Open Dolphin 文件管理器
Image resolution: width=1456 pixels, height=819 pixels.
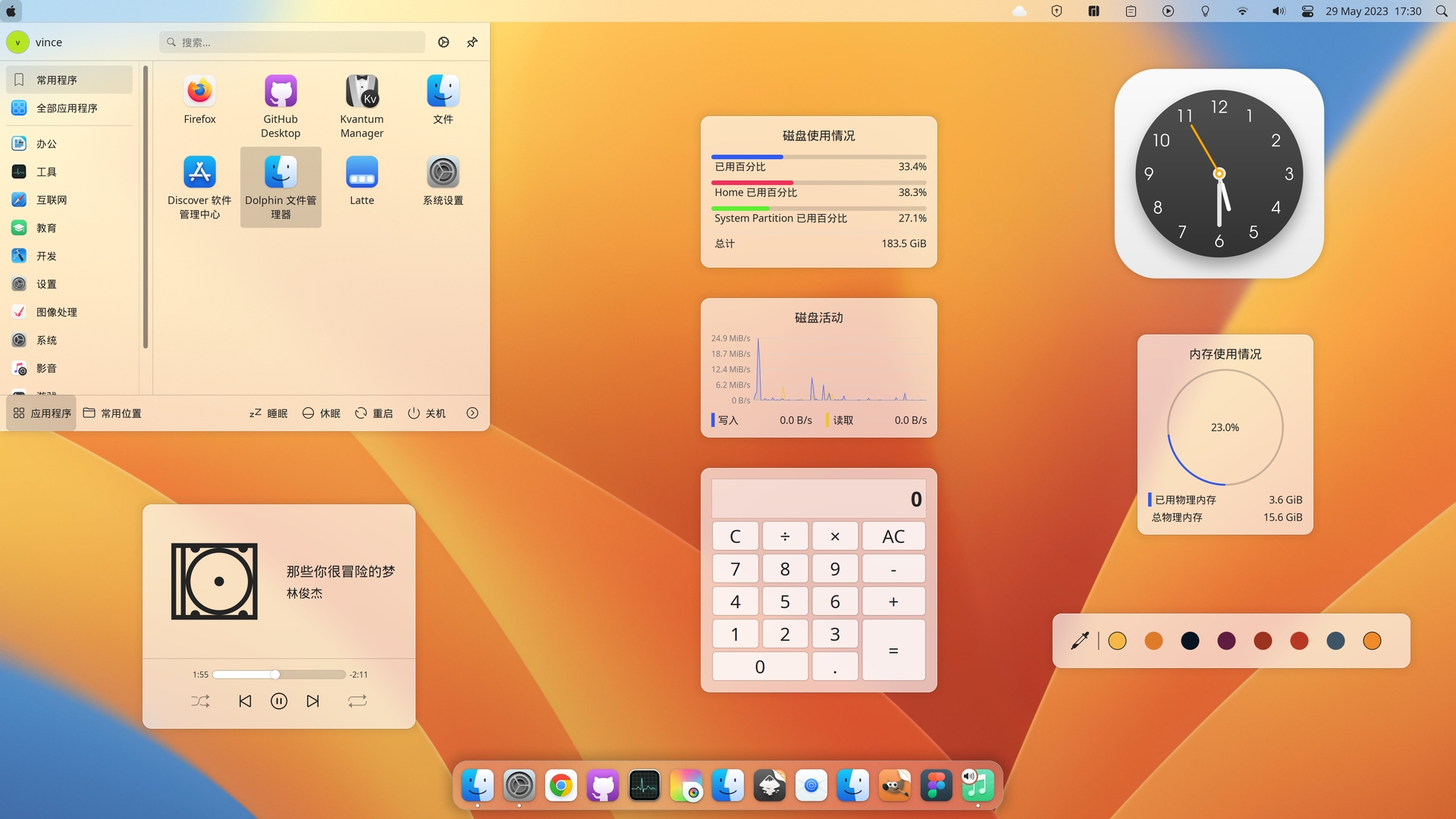click(x=281, y=187)
